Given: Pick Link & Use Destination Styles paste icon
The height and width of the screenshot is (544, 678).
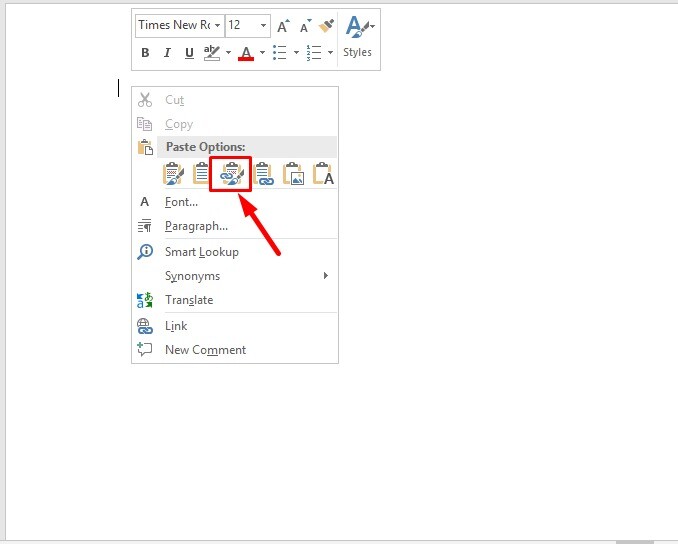Looking at the screenshot, I should point(264,174).
